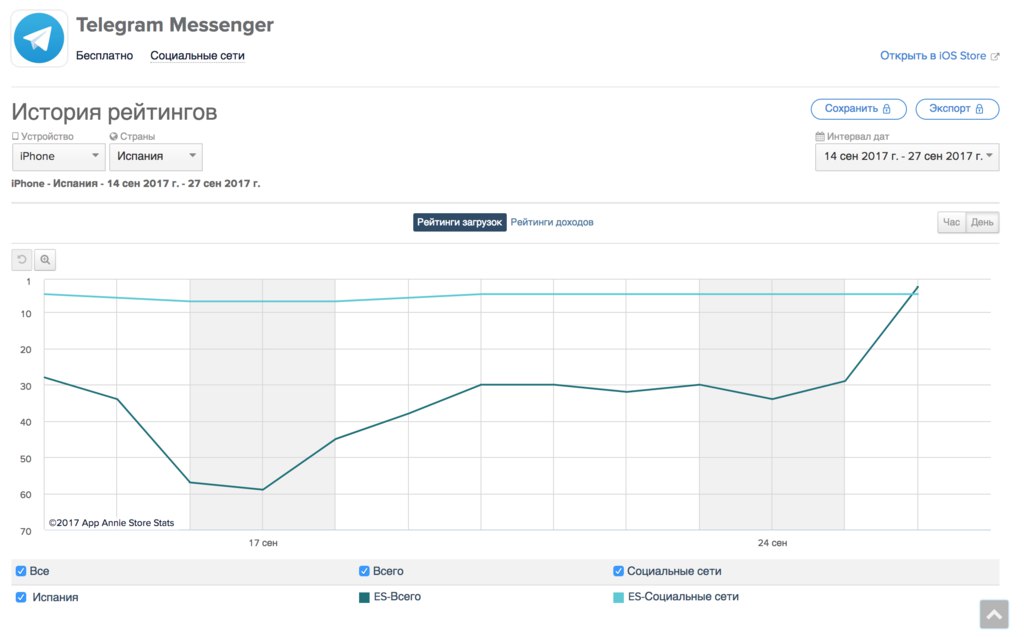Open the Открыть в iOS Store link
This screenshot has height=637, width=1024.
coord(933,56)
